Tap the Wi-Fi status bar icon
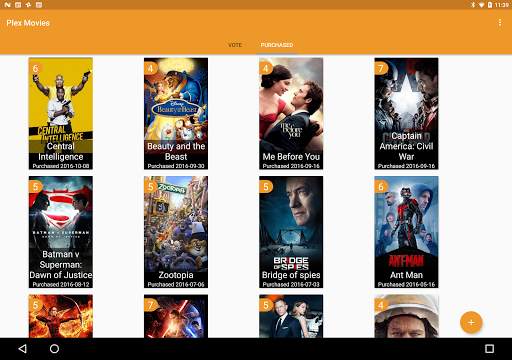The image size is (512, 360). click(x=481, y=5)
